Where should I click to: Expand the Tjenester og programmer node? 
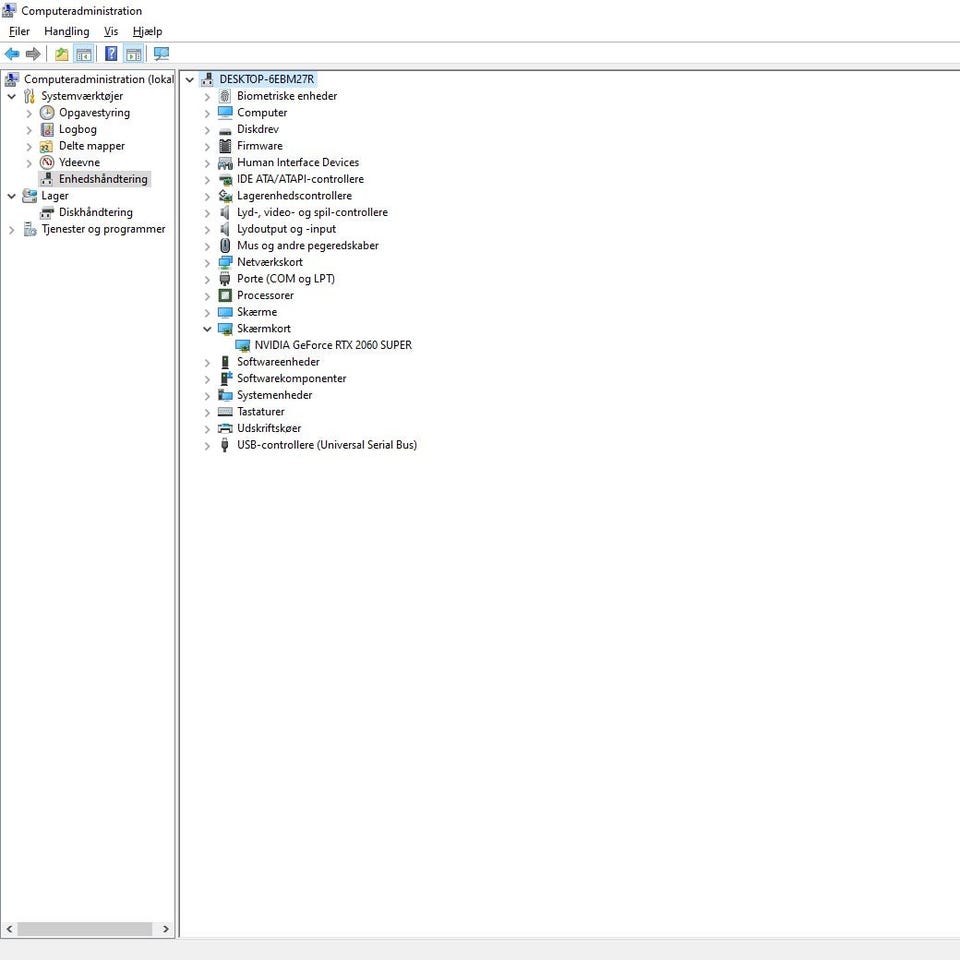(11, 230)
